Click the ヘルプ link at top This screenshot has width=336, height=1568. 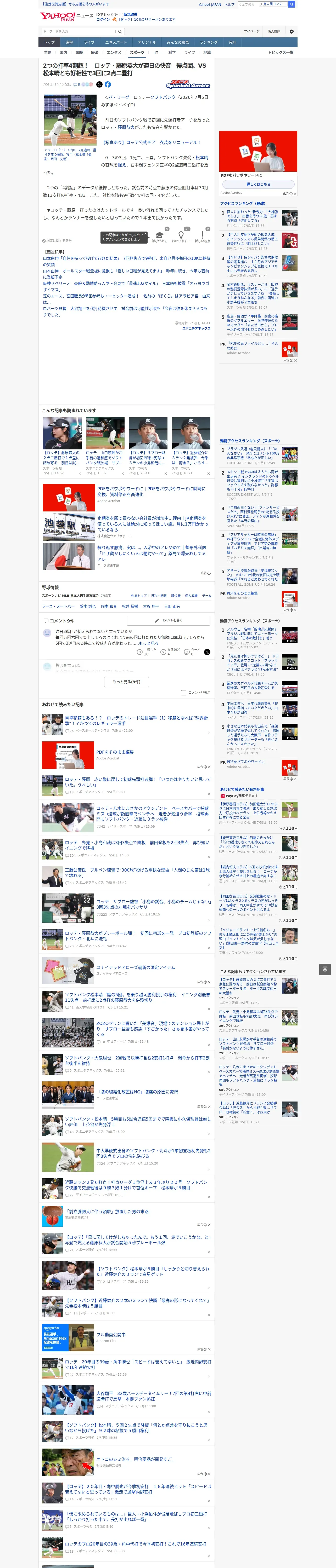[x=229, y=4]
